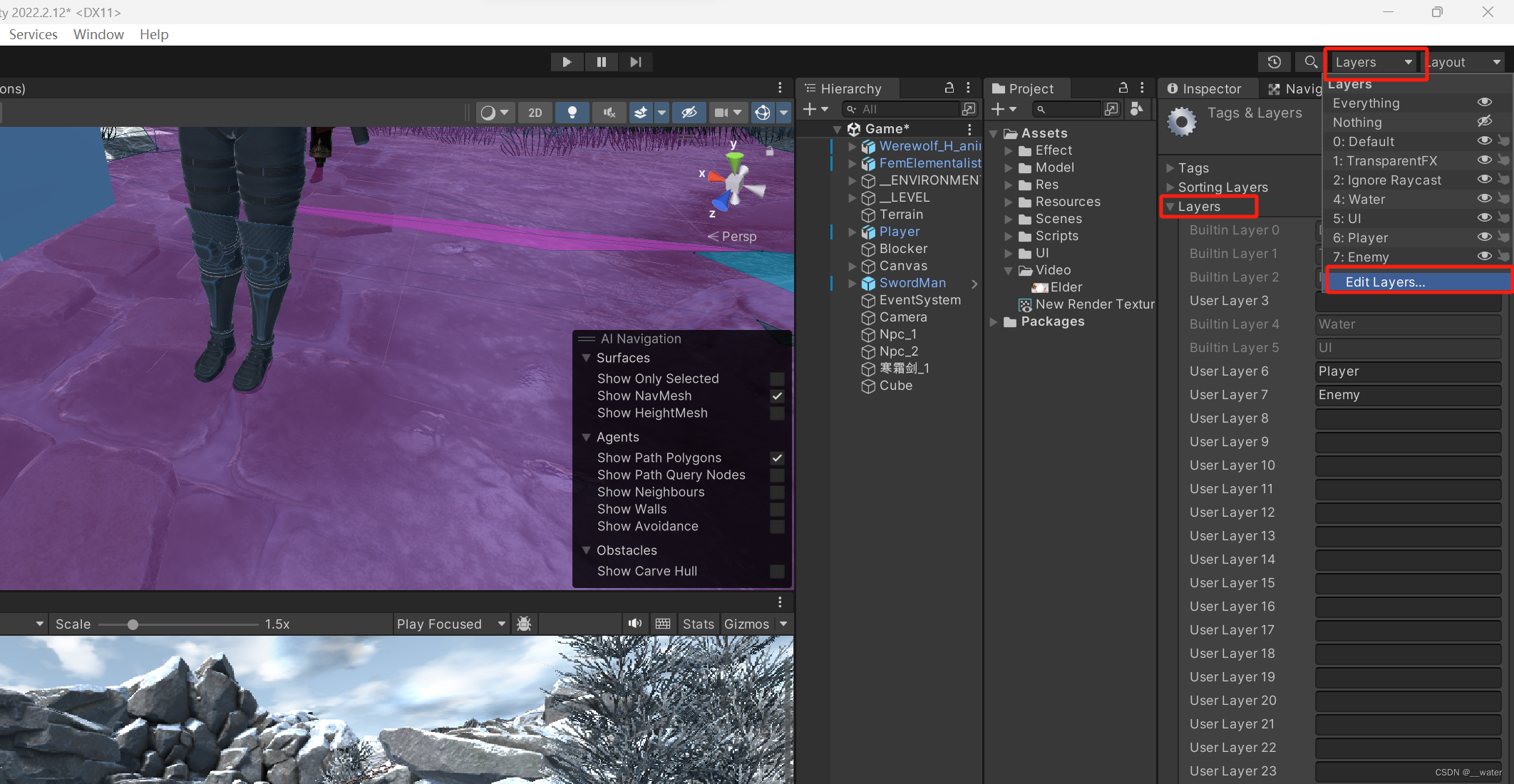Unmute audio using the Scene view speaker icon
This screenshot has width=1514, height=784.
click(609, 113)
